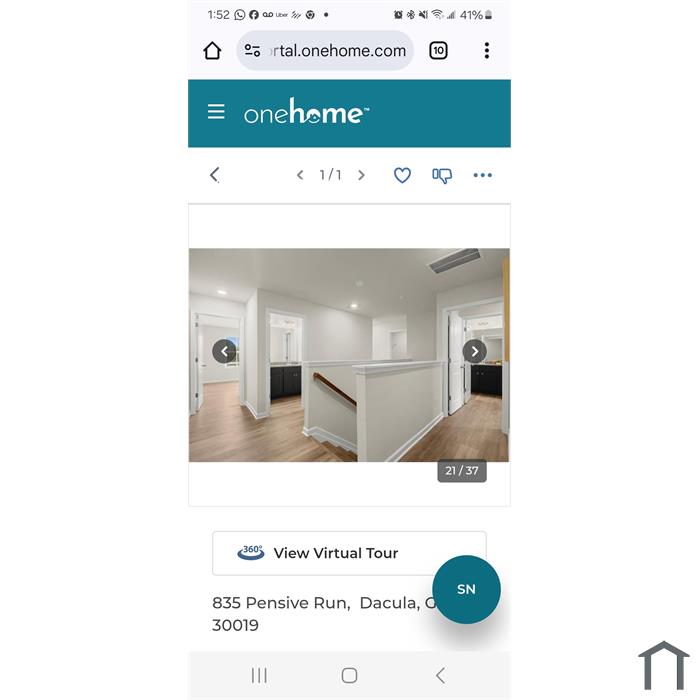Open the SN floating agent button
Screen dimensions: 700x700
(x=467, y=589)
